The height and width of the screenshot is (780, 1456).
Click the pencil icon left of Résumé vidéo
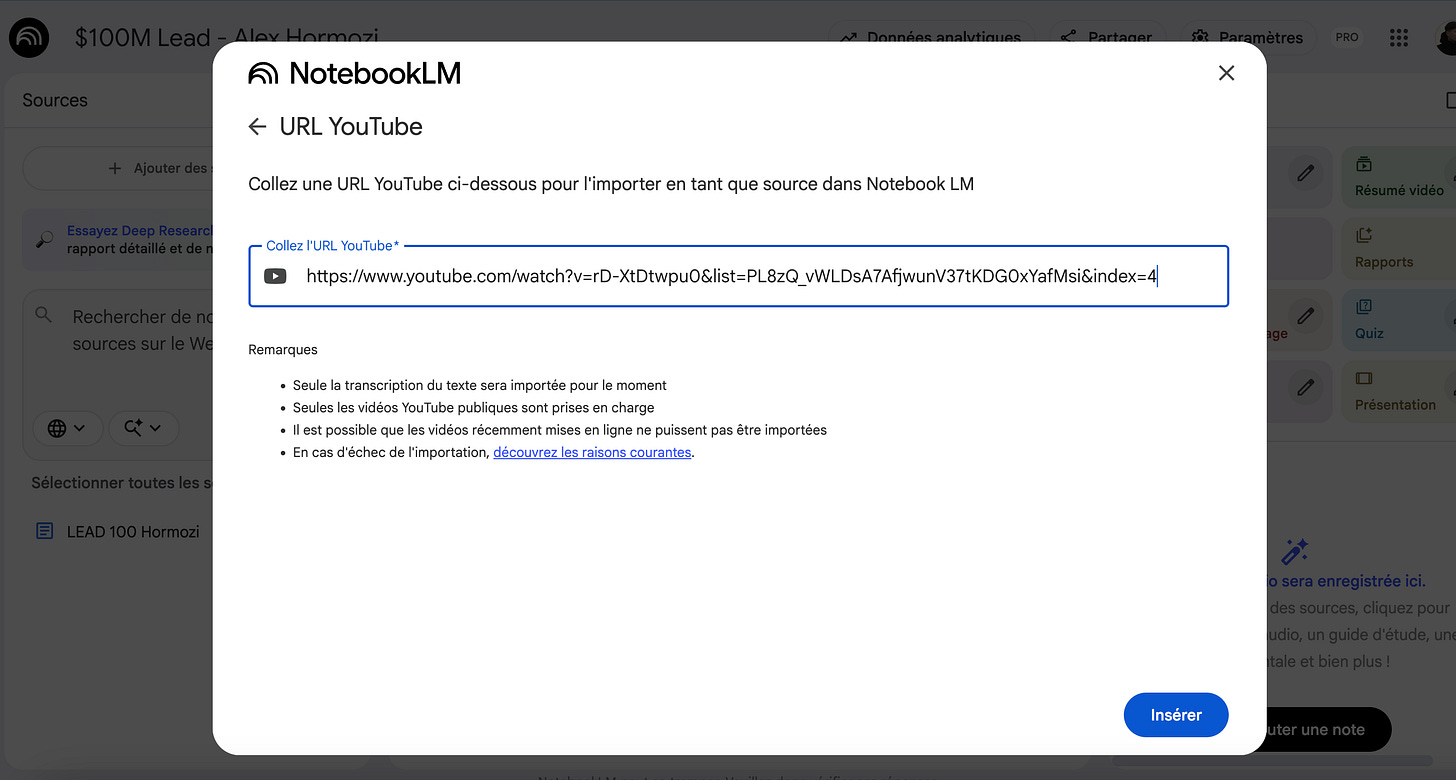(x=1305, y=173)
